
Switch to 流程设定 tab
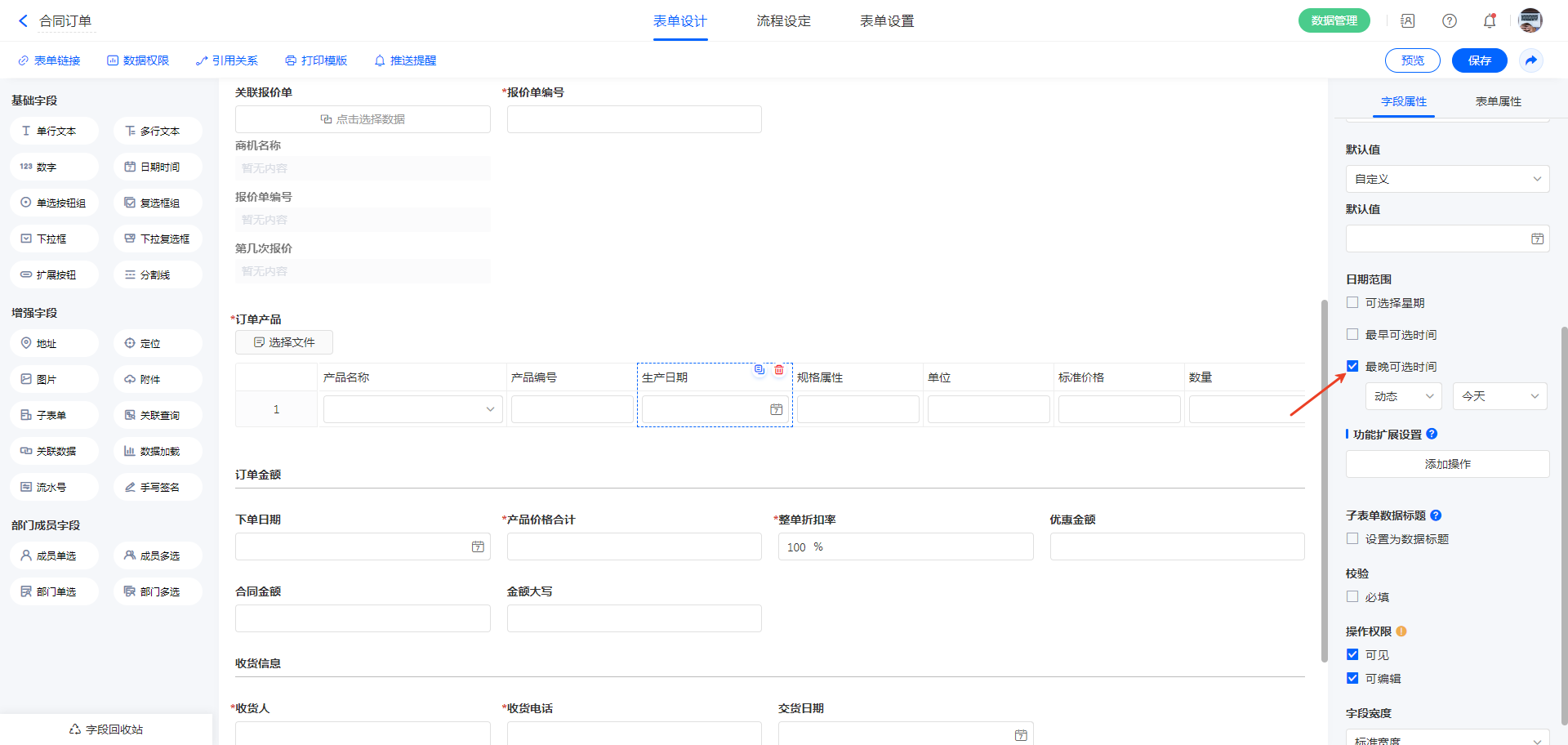point(783,21)
